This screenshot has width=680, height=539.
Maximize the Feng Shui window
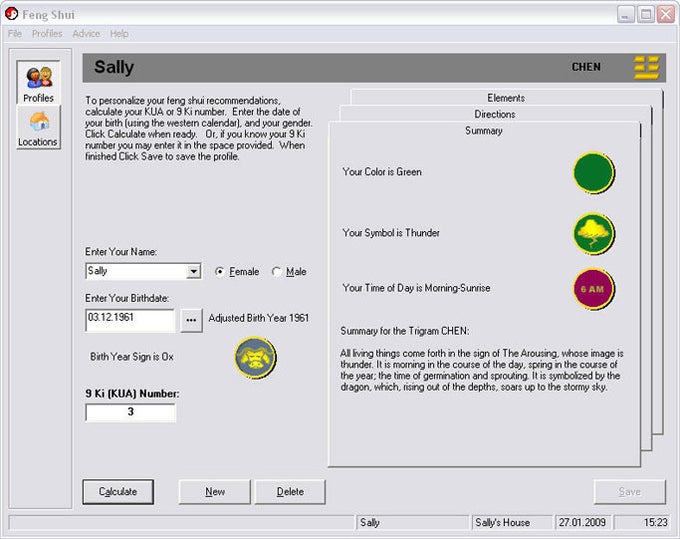tap(646, 15)
